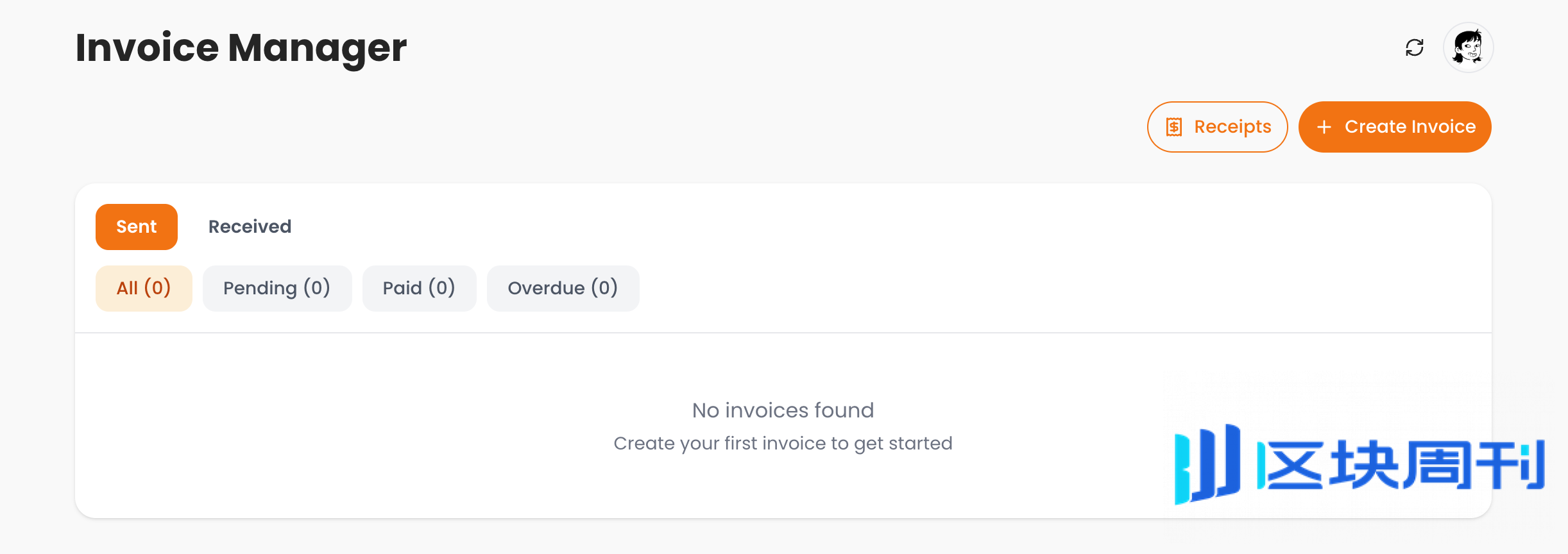Viewport: 1568px width, 554px height.
Task: Click the blue striped watermark logo
Action: [1206, 464]
